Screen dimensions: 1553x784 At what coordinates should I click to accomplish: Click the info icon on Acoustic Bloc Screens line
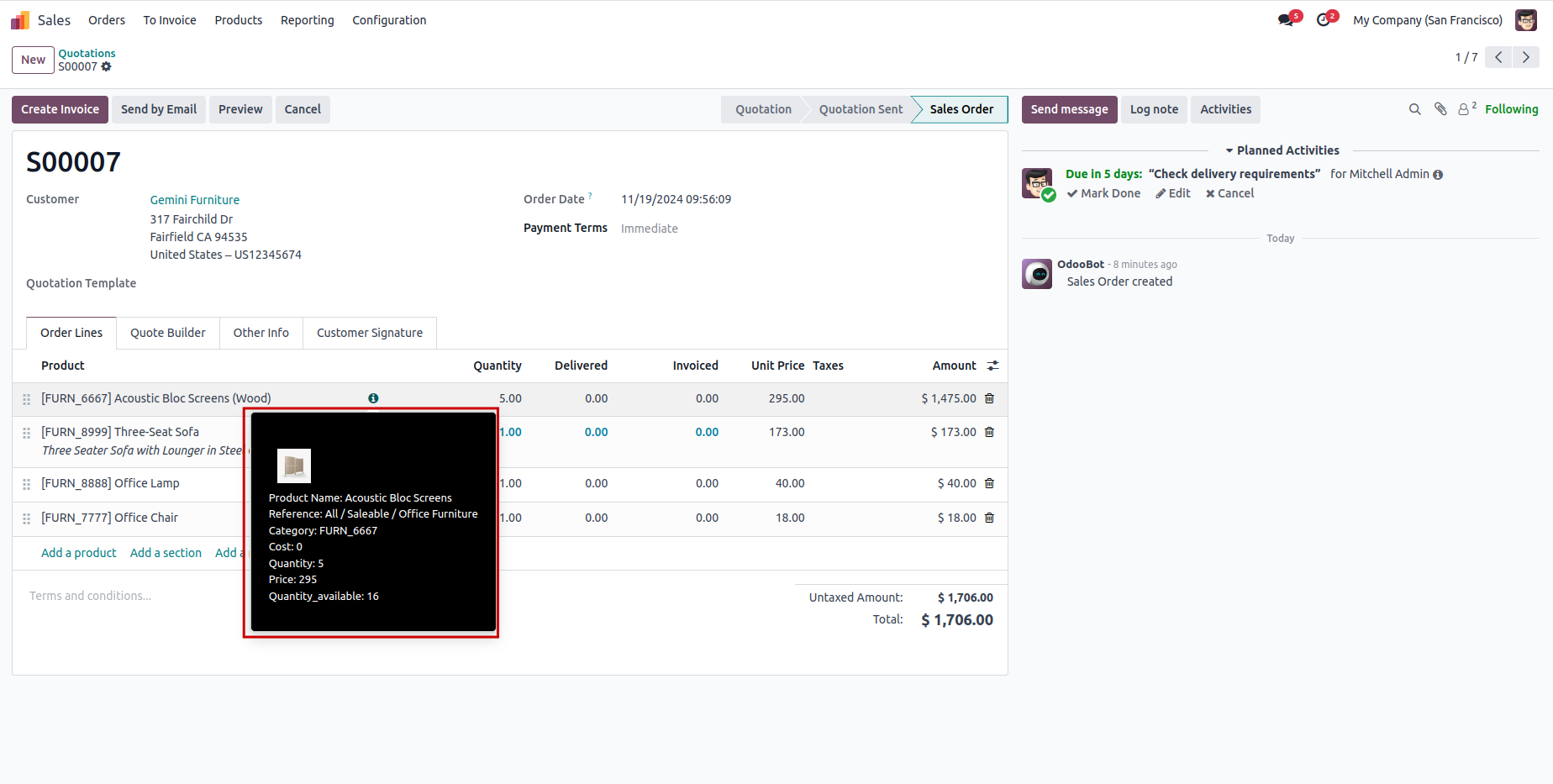373,398
